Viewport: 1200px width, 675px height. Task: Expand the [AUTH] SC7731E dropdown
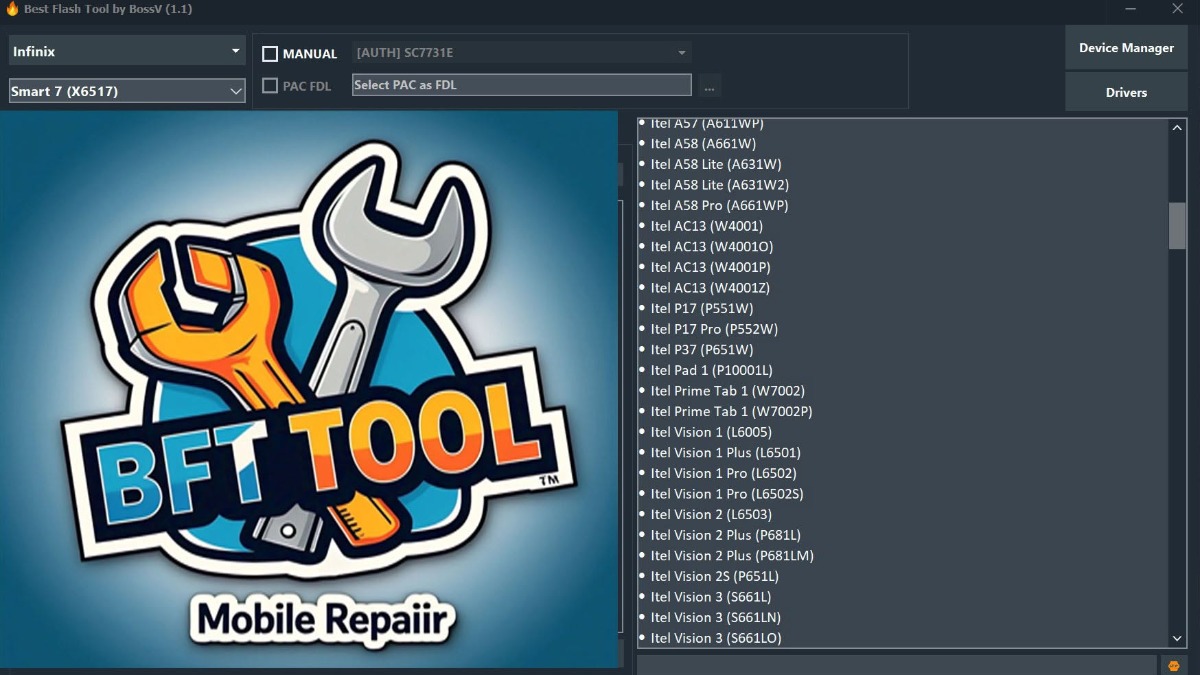(521, 53)
